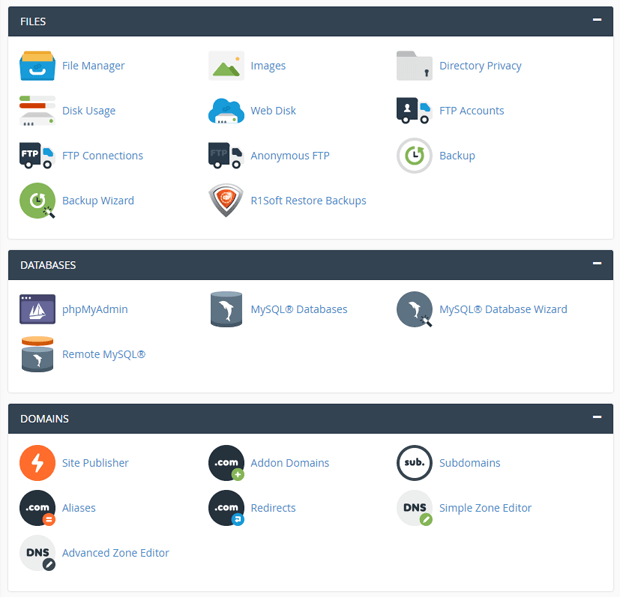Collapse the Domains section
Image resolution: width=620 pixels, height=597 pixels.
coord(597,417)
